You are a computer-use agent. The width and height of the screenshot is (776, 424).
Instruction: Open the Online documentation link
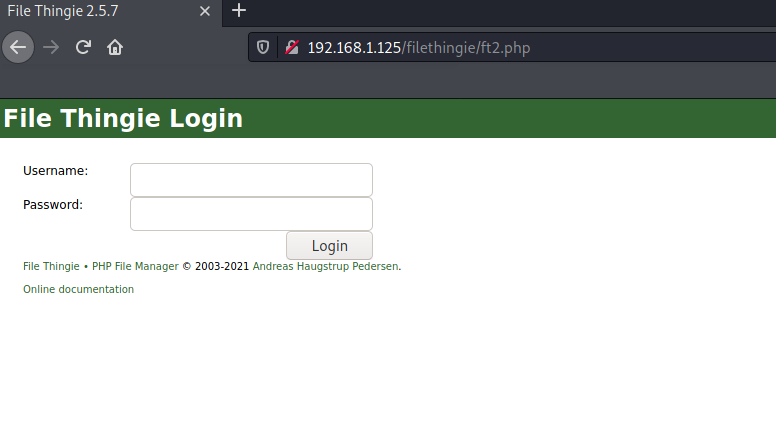coord(78,289)
